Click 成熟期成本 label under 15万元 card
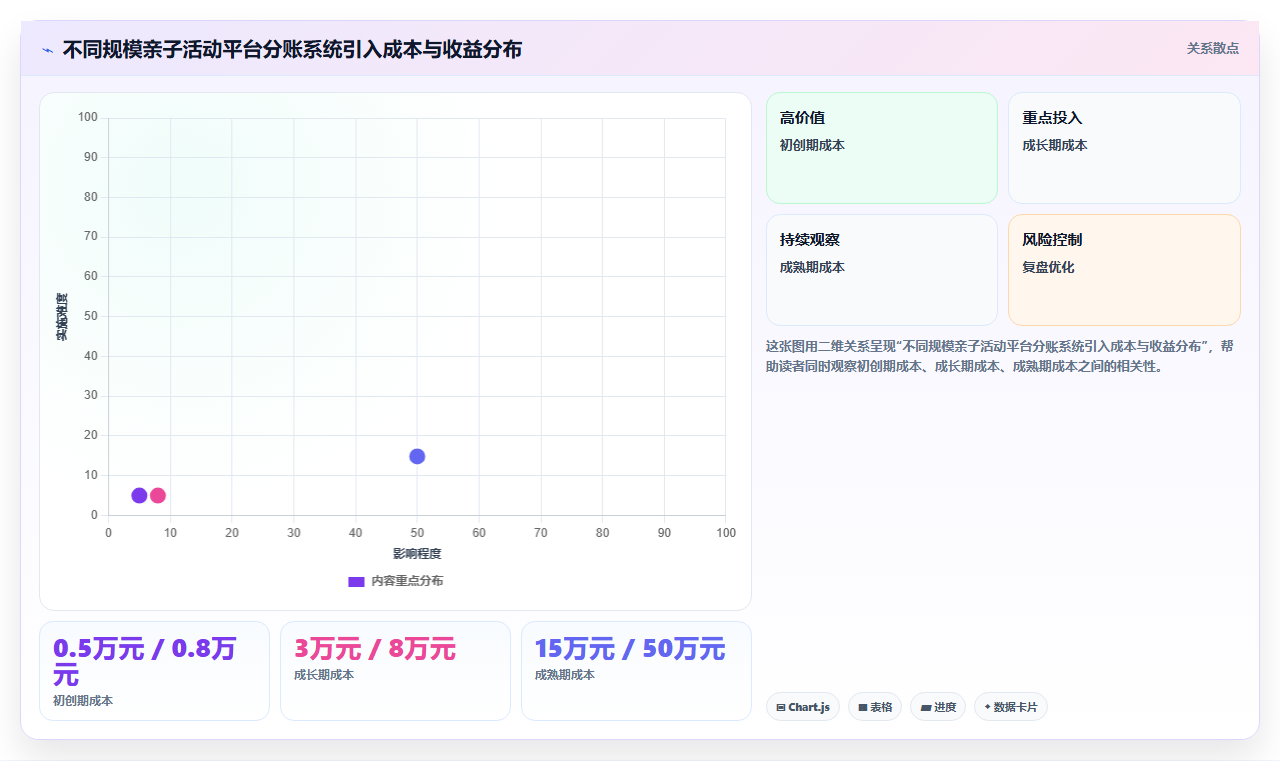1280x761 pixels. [x=565, y=675]
